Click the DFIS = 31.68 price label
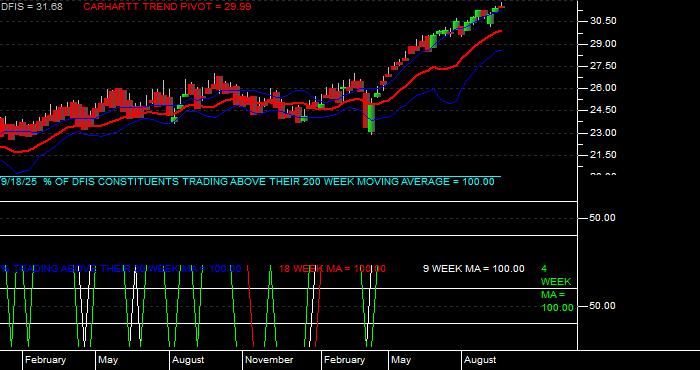 coord(32,7)
